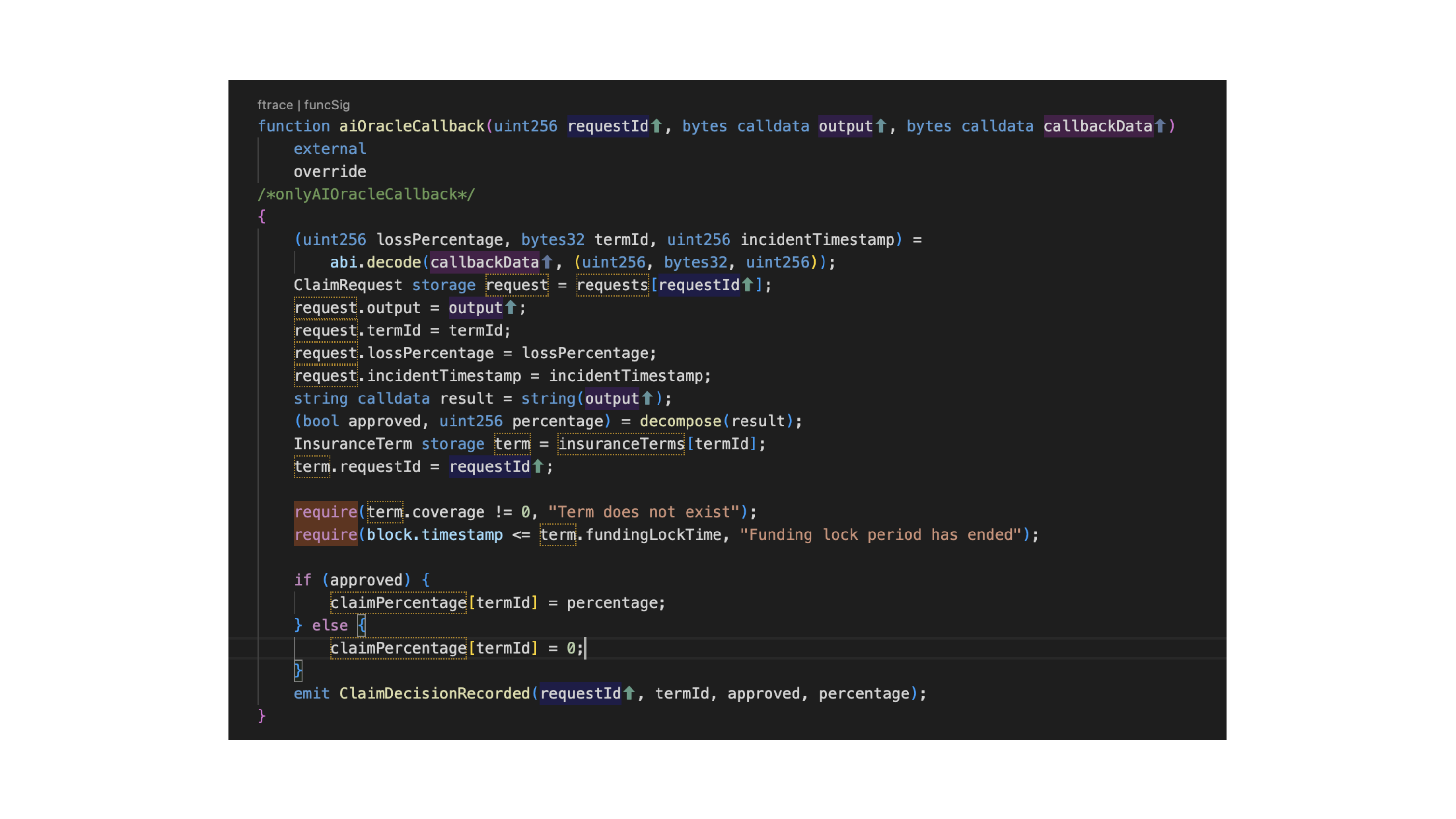1456x819 pixels.
Task: Click the 'else' keyword
Action: (330, 625)
